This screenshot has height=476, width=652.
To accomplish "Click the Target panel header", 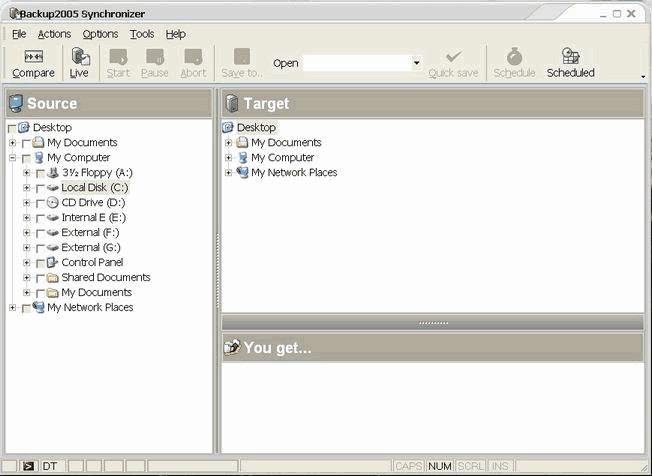I will pos(433,103).
